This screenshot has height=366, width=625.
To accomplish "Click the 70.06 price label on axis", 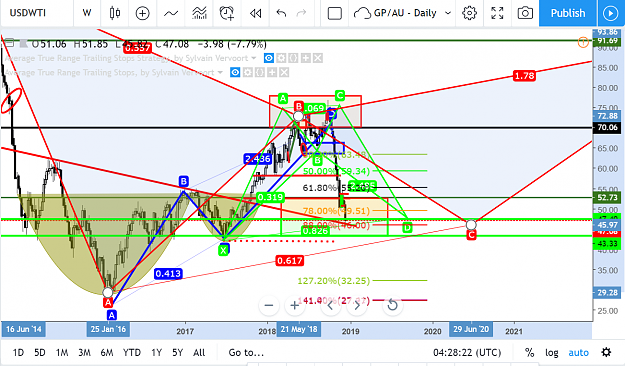I will click(607, 128).
